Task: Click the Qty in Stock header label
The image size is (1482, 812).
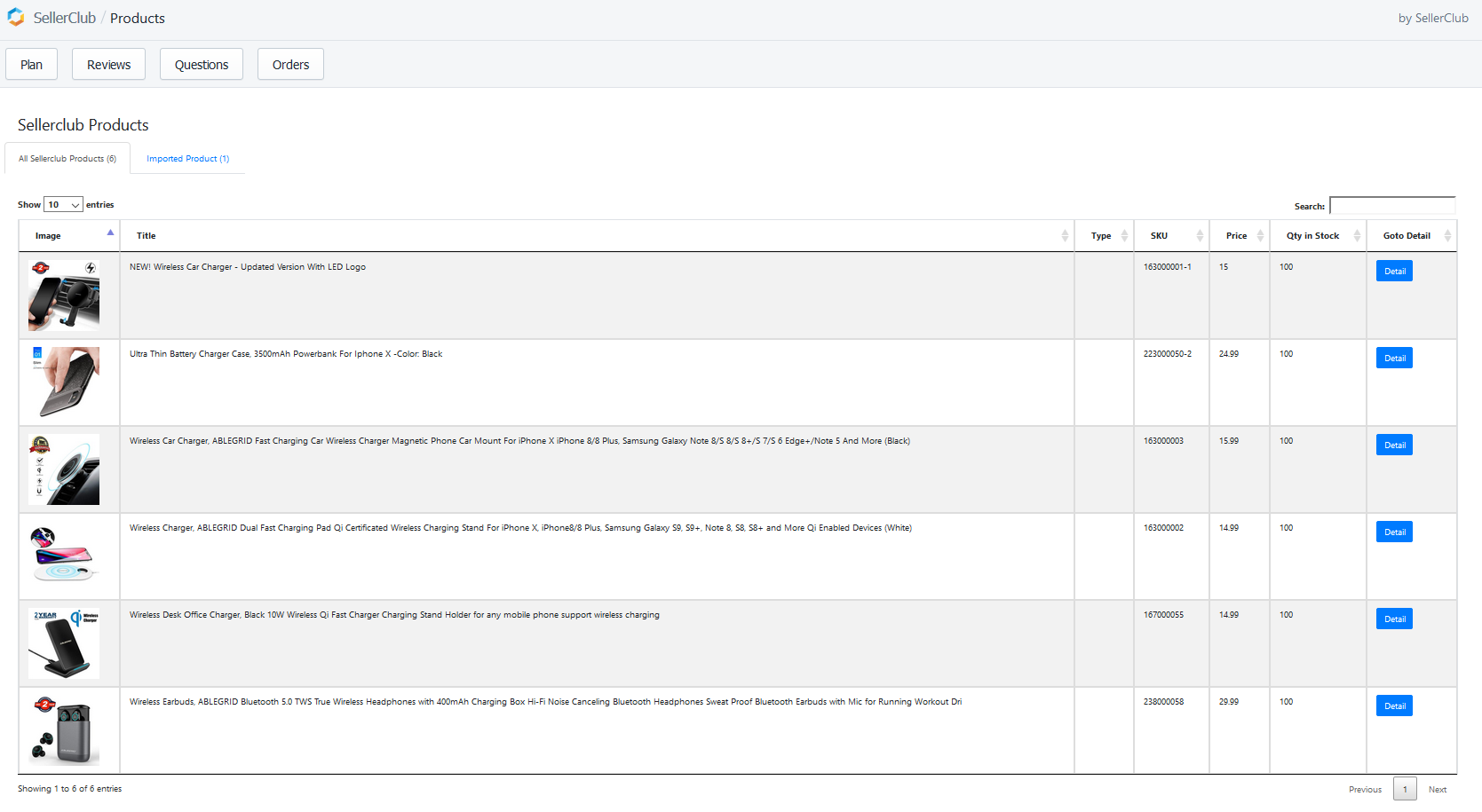Action: tap(1312, 235)
